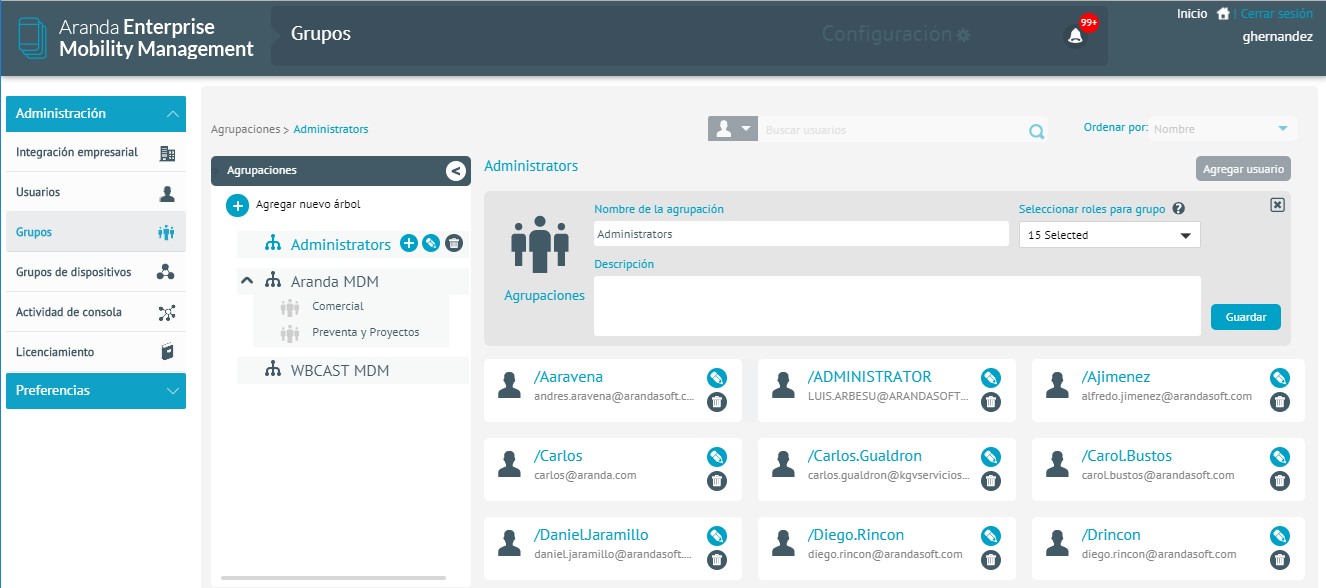Click the Descripción text area
Image resolution: width=1326 pixels, height=588 pixels.
tap(897, 306)
